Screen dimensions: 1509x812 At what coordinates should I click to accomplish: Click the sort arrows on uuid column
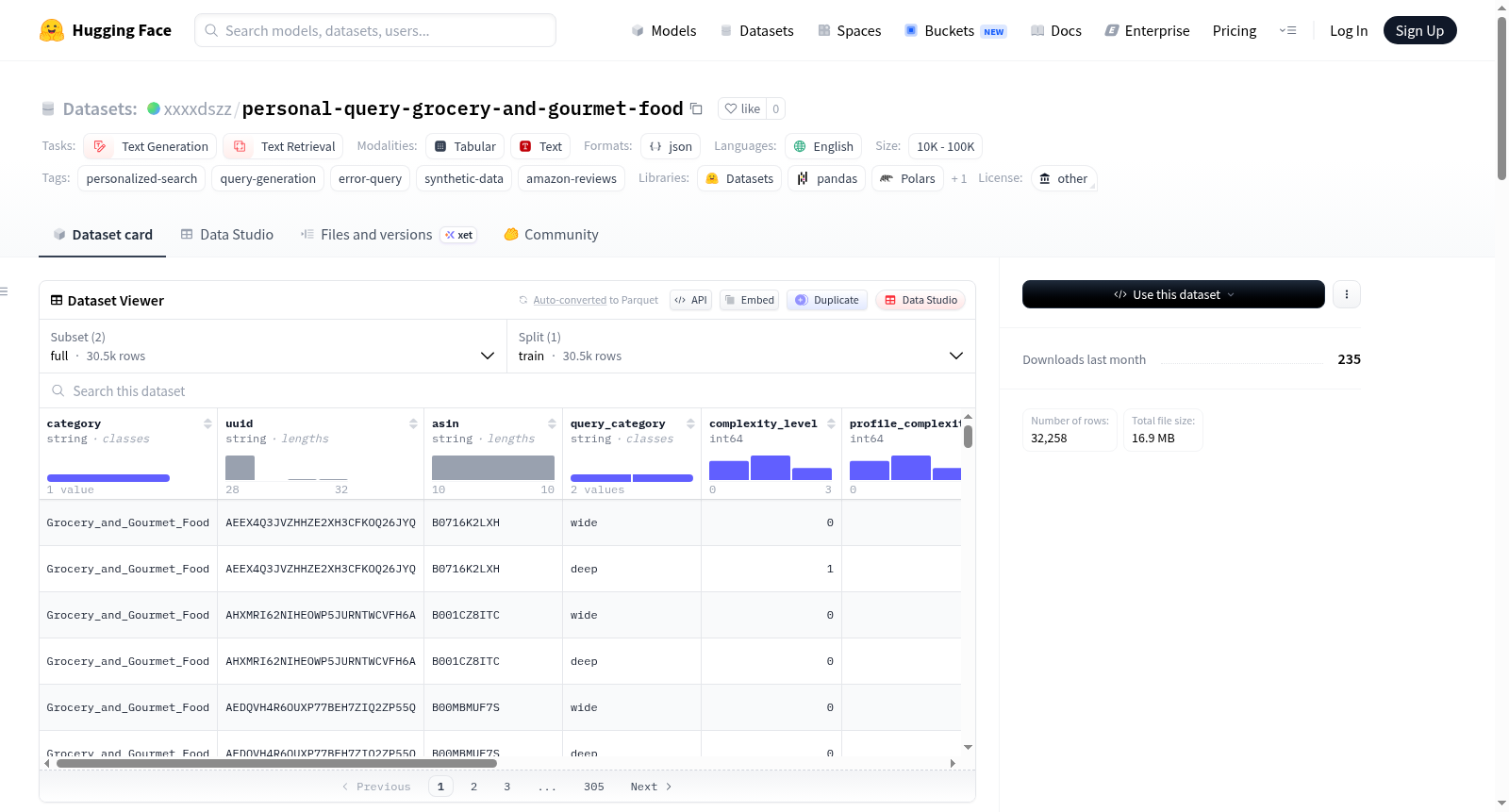coord(413,423)
